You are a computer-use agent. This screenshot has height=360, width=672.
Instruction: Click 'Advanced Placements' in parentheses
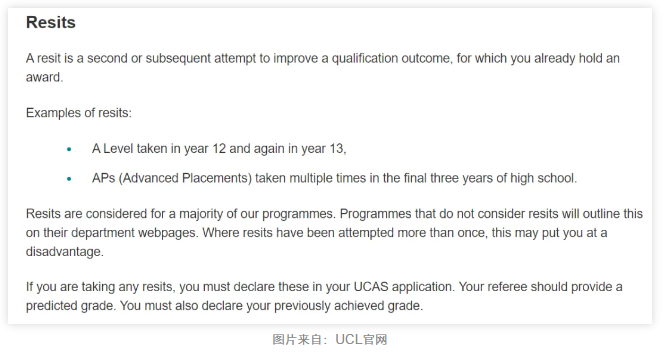pyautogui.click(x=185, y=178)
